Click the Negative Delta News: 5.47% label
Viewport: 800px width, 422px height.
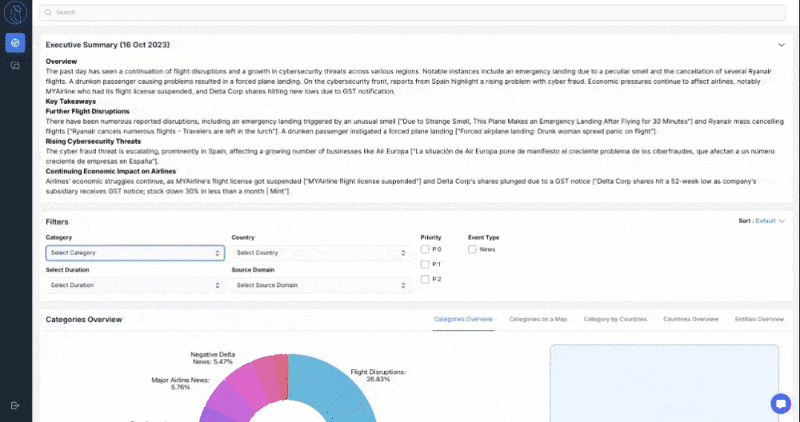pyautogui.click(x=213, y=358)
